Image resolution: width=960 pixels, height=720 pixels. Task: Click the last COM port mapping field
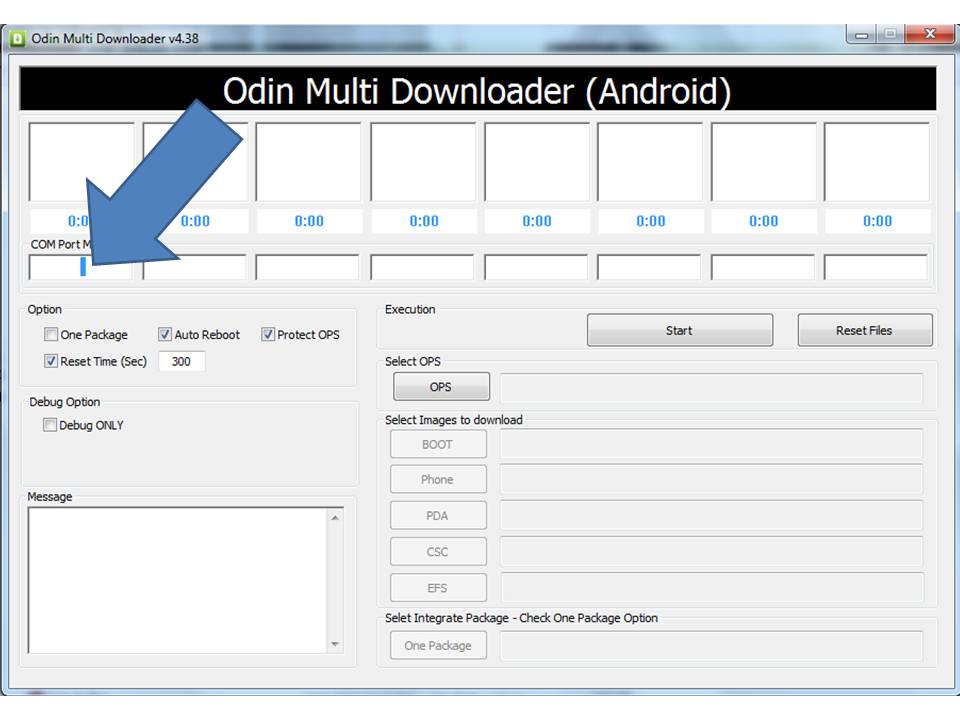coord(876,268)
